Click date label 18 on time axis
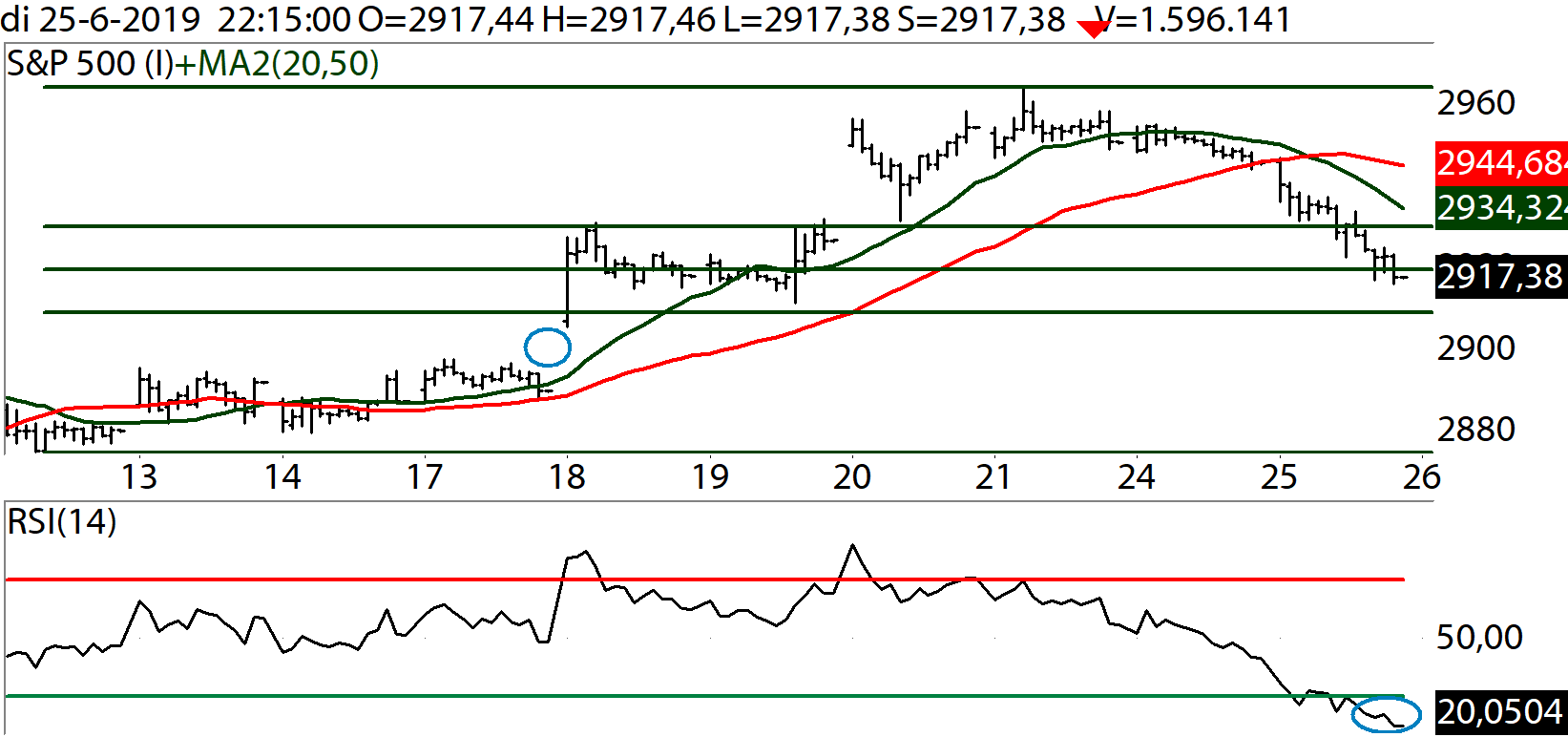1568x737 pixels. 567,476
